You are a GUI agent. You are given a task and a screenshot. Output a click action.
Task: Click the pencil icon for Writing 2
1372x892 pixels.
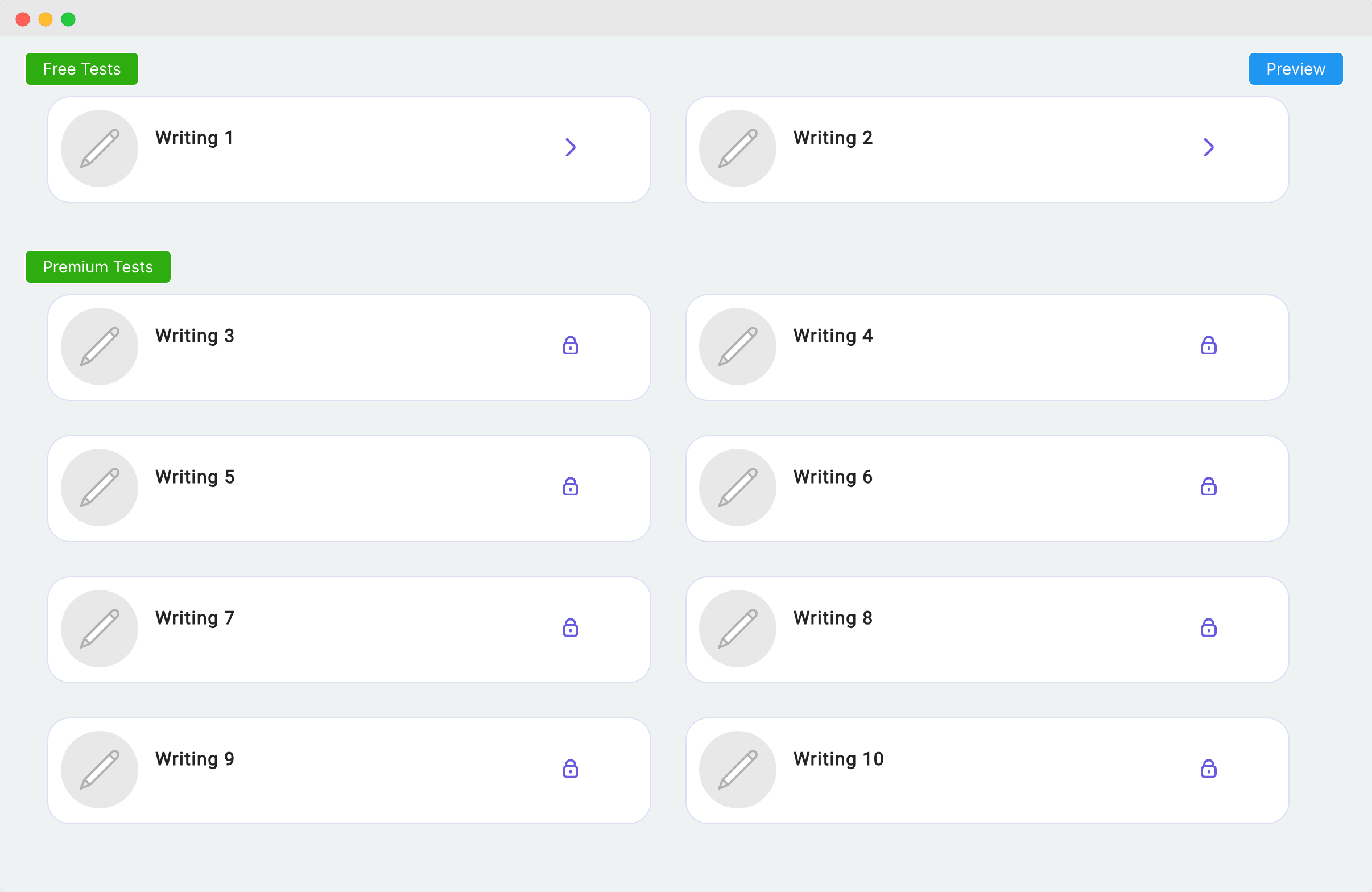pyautogui.click(x=738, y=149)
